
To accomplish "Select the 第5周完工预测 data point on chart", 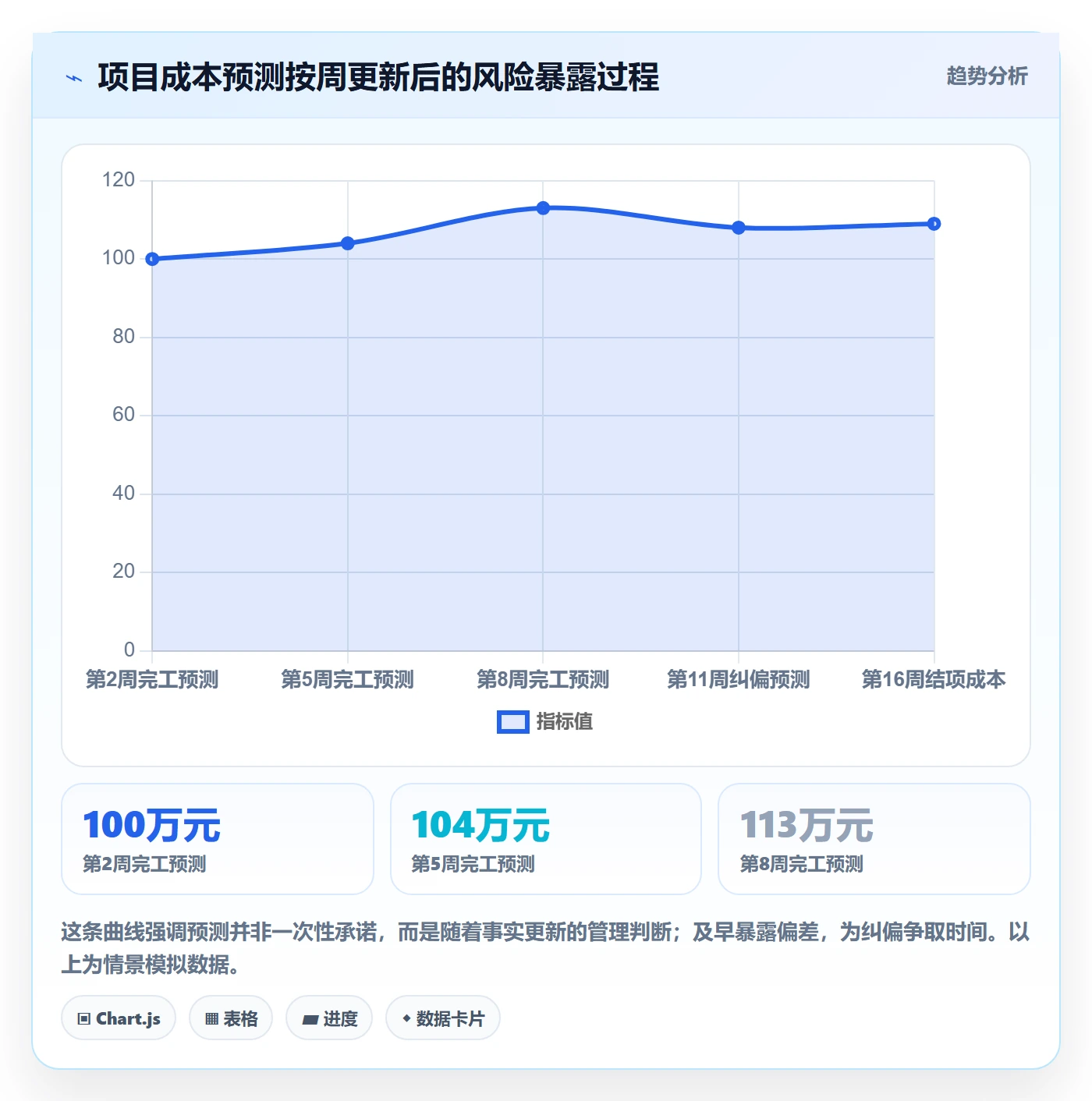I will (x=348, y=243).
